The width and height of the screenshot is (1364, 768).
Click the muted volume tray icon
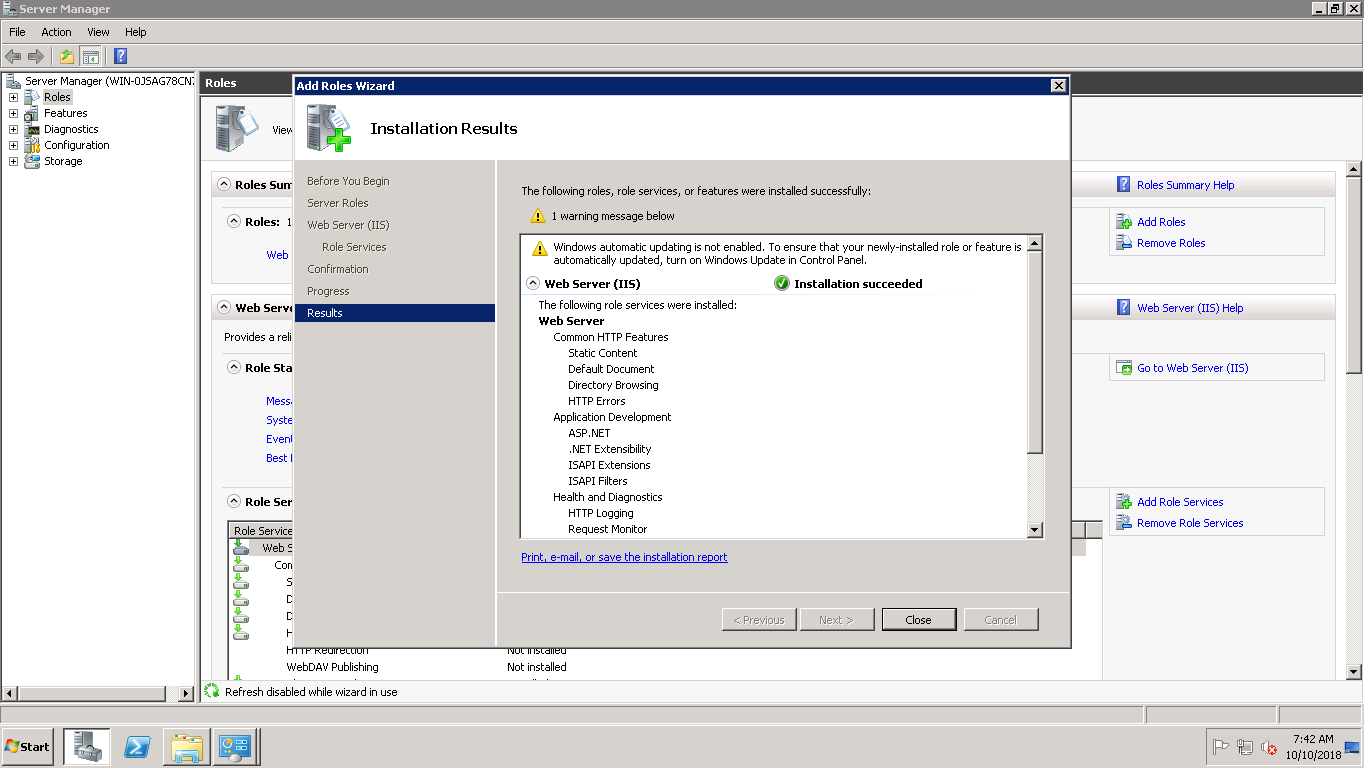[x=1269, y=747]
